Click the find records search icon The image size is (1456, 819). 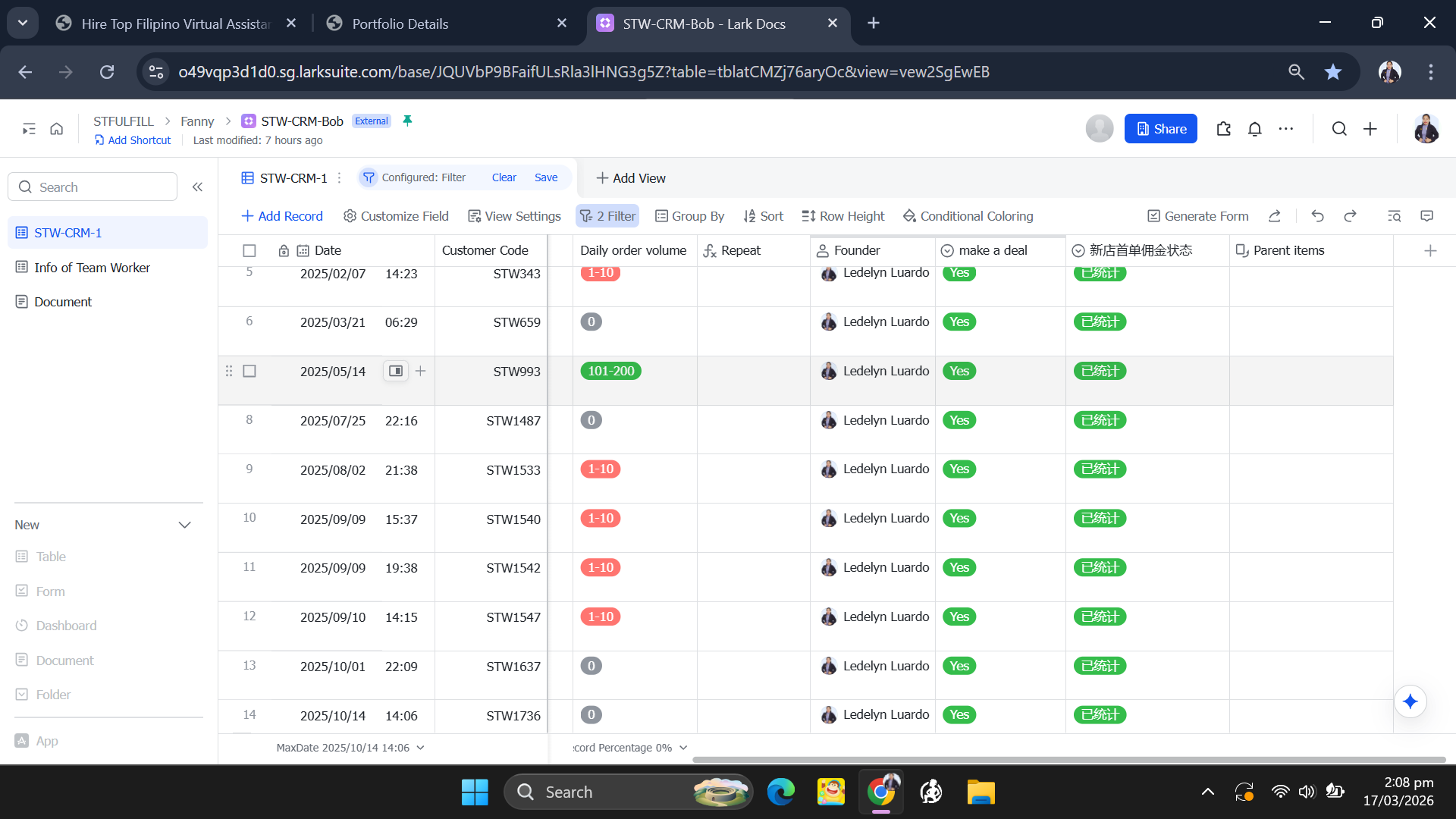click(x=1394, y=216)
